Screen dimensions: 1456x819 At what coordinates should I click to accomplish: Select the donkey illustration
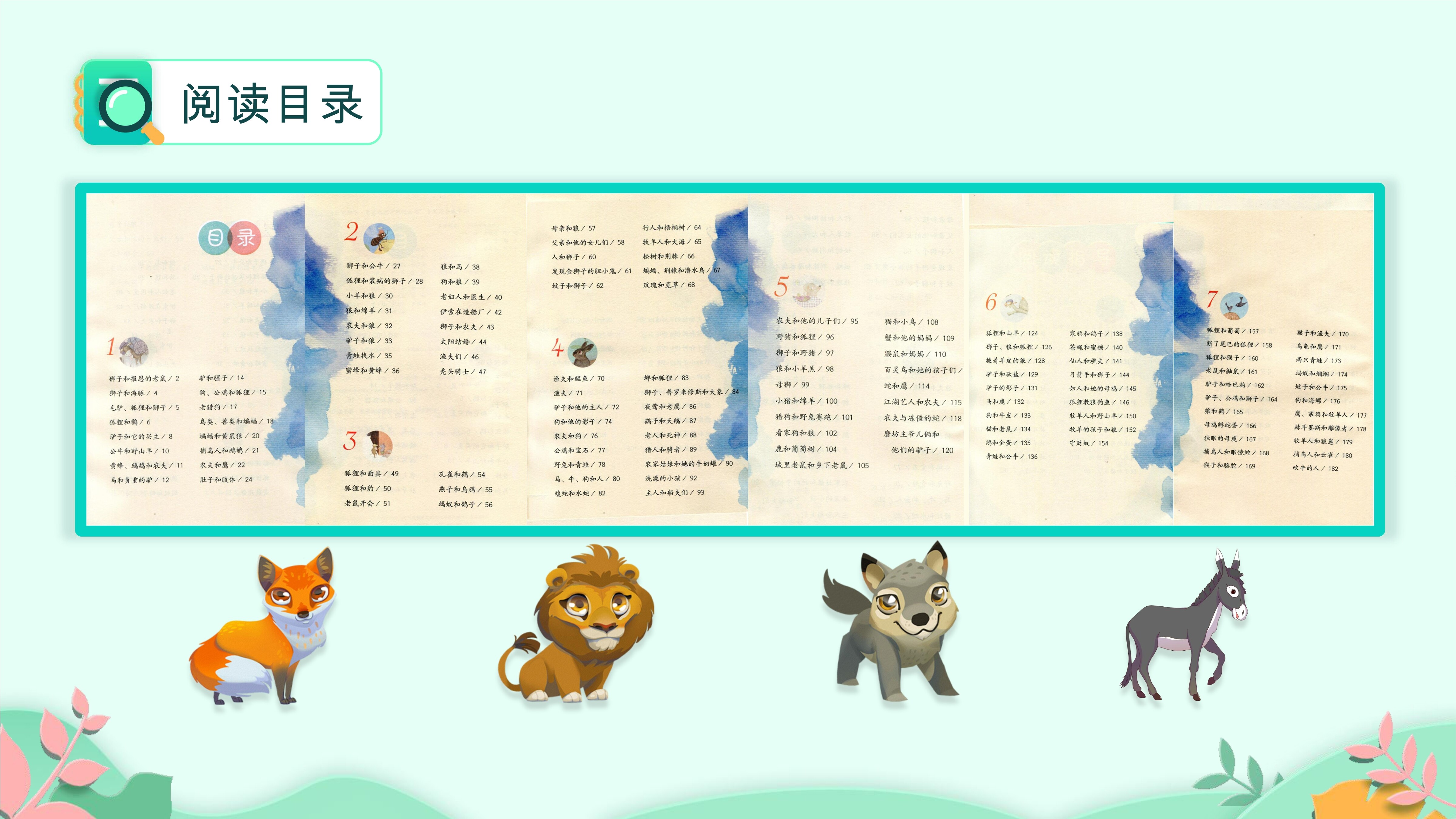pos(1185,625)
